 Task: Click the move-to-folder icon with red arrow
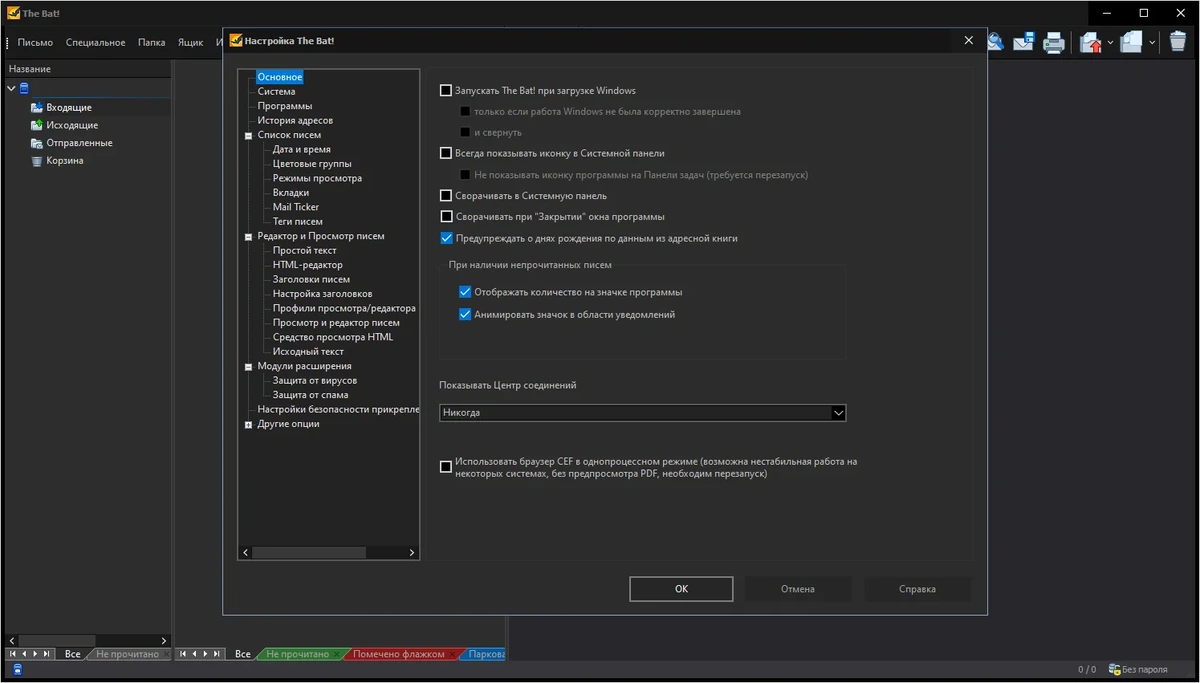1090,42
